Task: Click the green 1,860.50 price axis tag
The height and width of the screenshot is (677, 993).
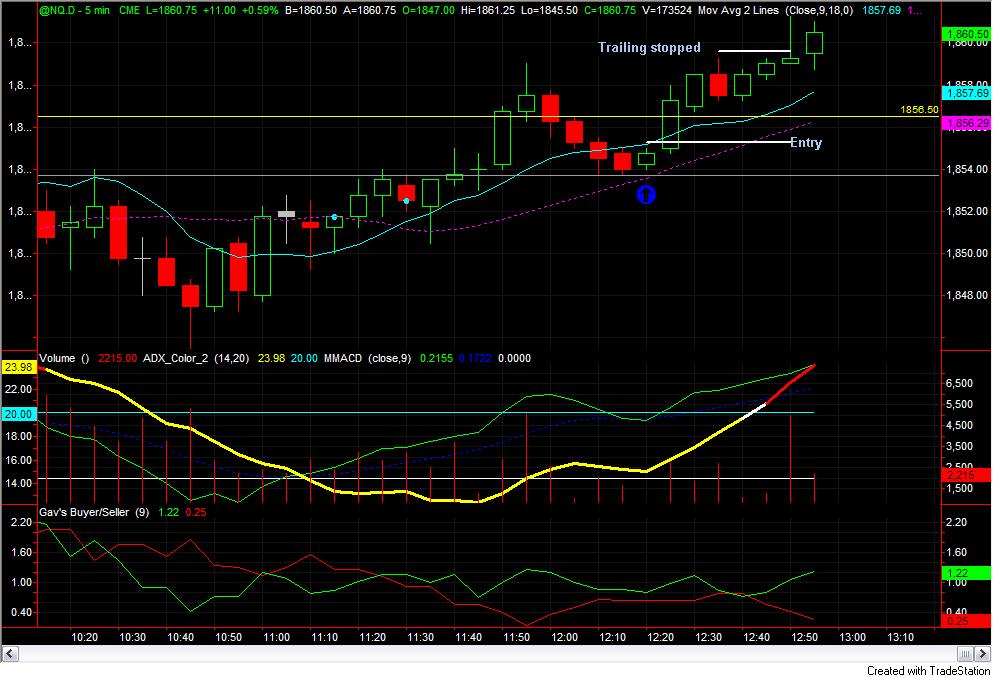Action: 966,34
